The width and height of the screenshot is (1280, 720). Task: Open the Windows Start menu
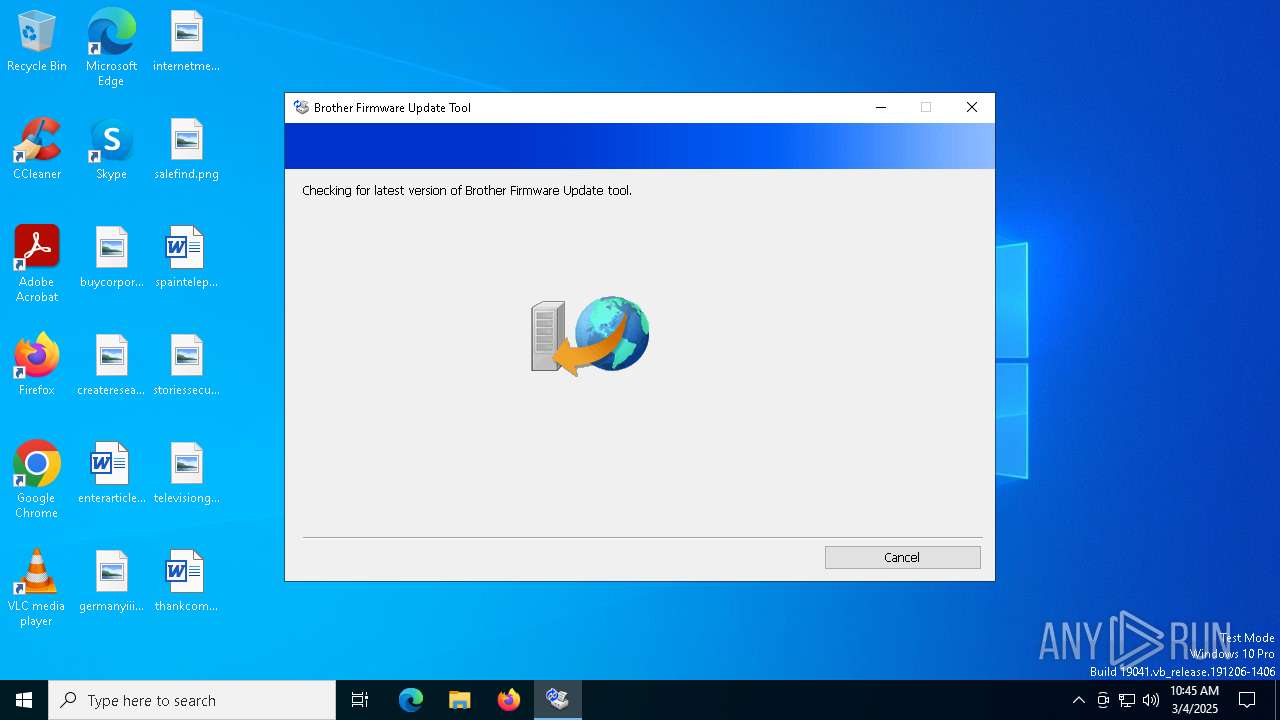tap(24, 700)
